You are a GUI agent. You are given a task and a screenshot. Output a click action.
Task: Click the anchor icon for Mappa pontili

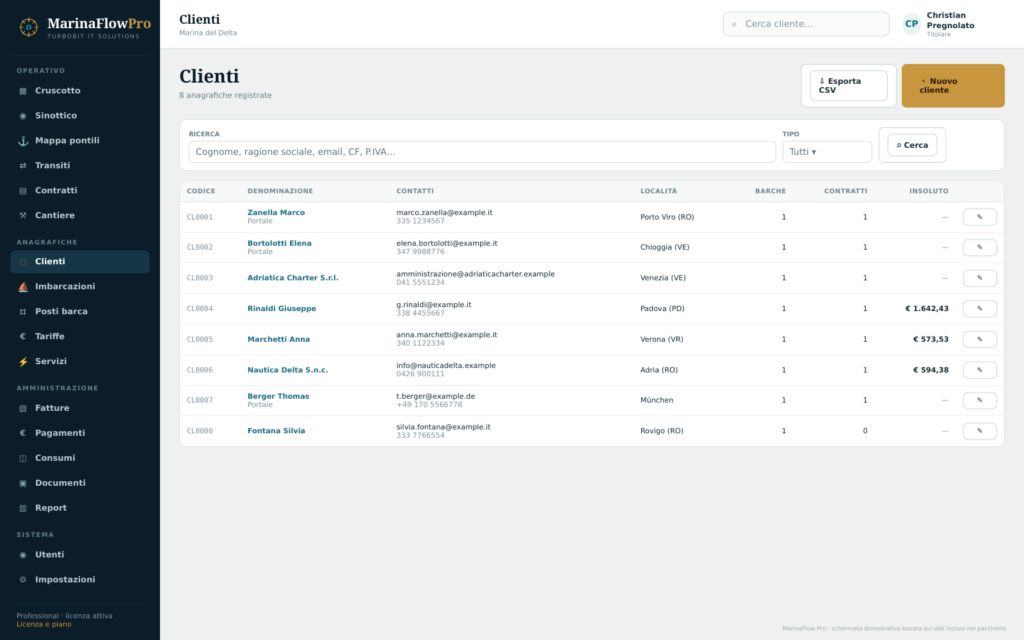[23, 140]
